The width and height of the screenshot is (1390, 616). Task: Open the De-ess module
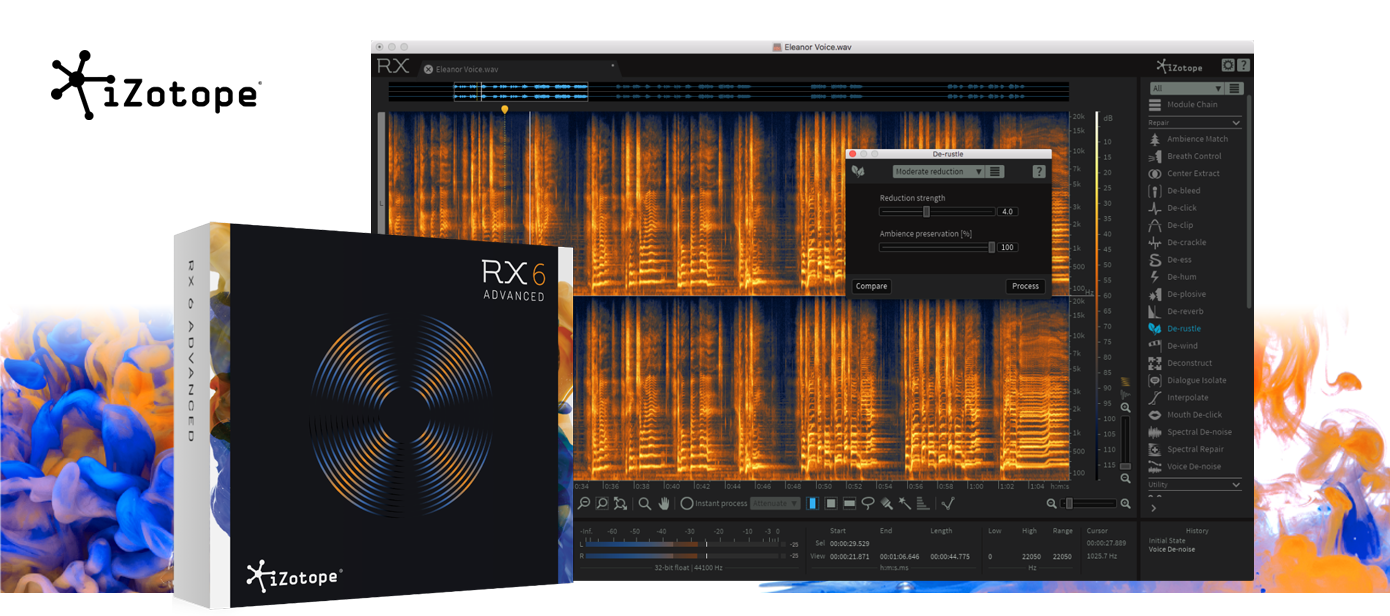point(1171,260)
